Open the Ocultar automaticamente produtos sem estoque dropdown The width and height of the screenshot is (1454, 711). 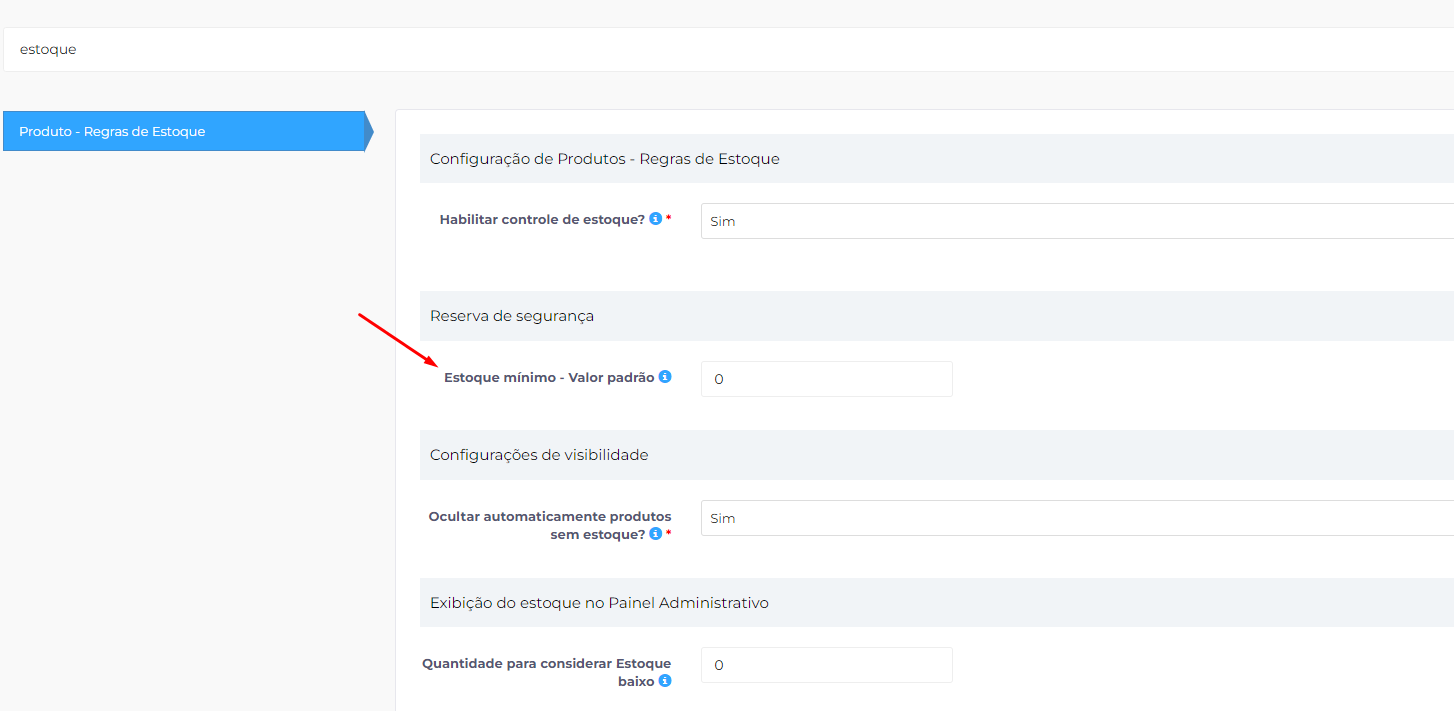[x=1077, y=518]
